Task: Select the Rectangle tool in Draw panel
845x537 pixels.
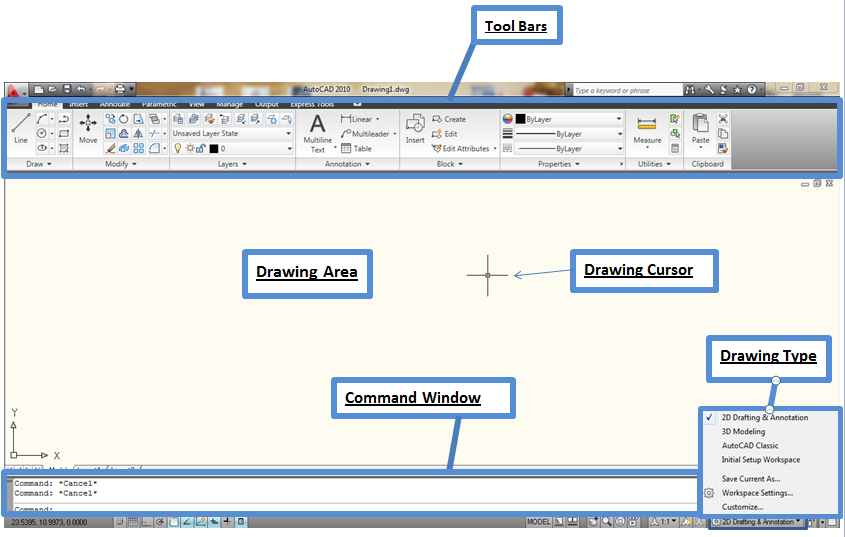Action: coord(64,133)
